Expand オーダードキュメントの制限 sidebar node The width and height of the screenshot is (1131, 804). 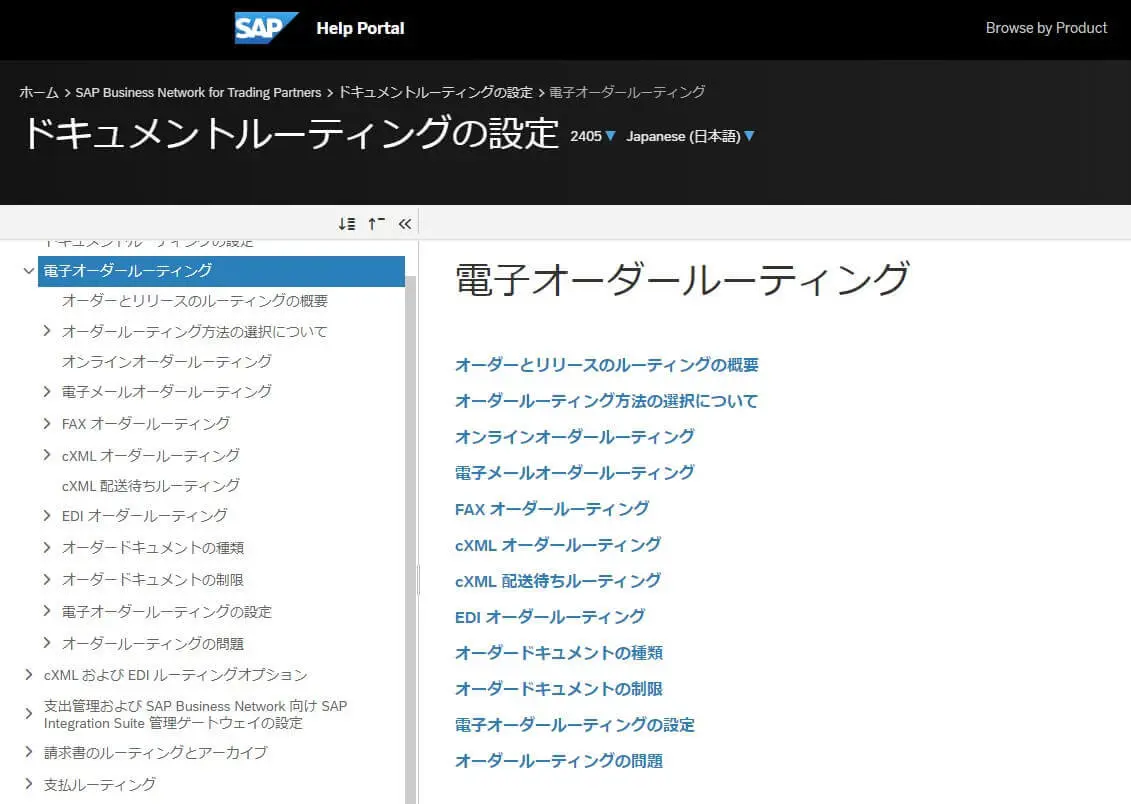pyautogui.click(x=47, y=579)
